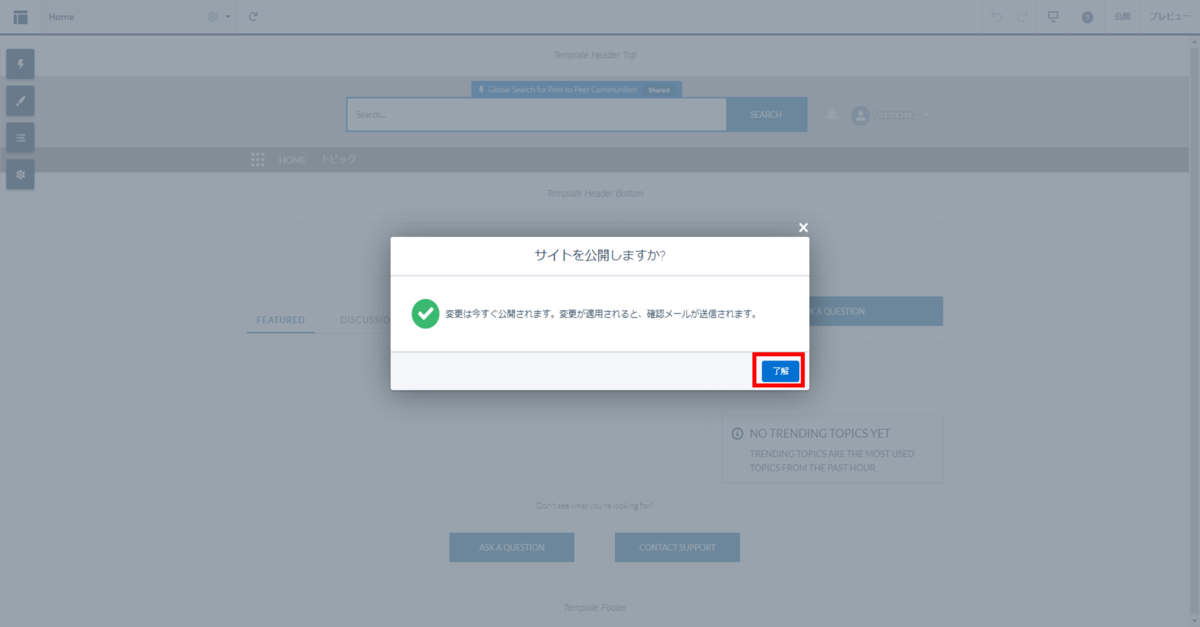Click the 公開 publish button
The image size is (1200, 627).
[1122, 17]
